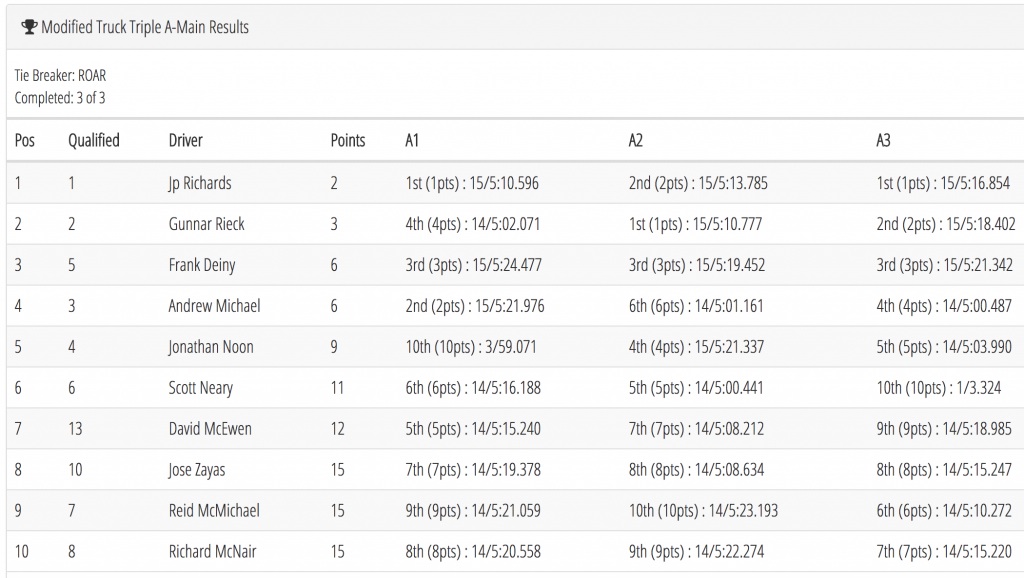Click the trophy icon beside the results title
Viewport: 1024px width, 578px height.
click(29, 27)
